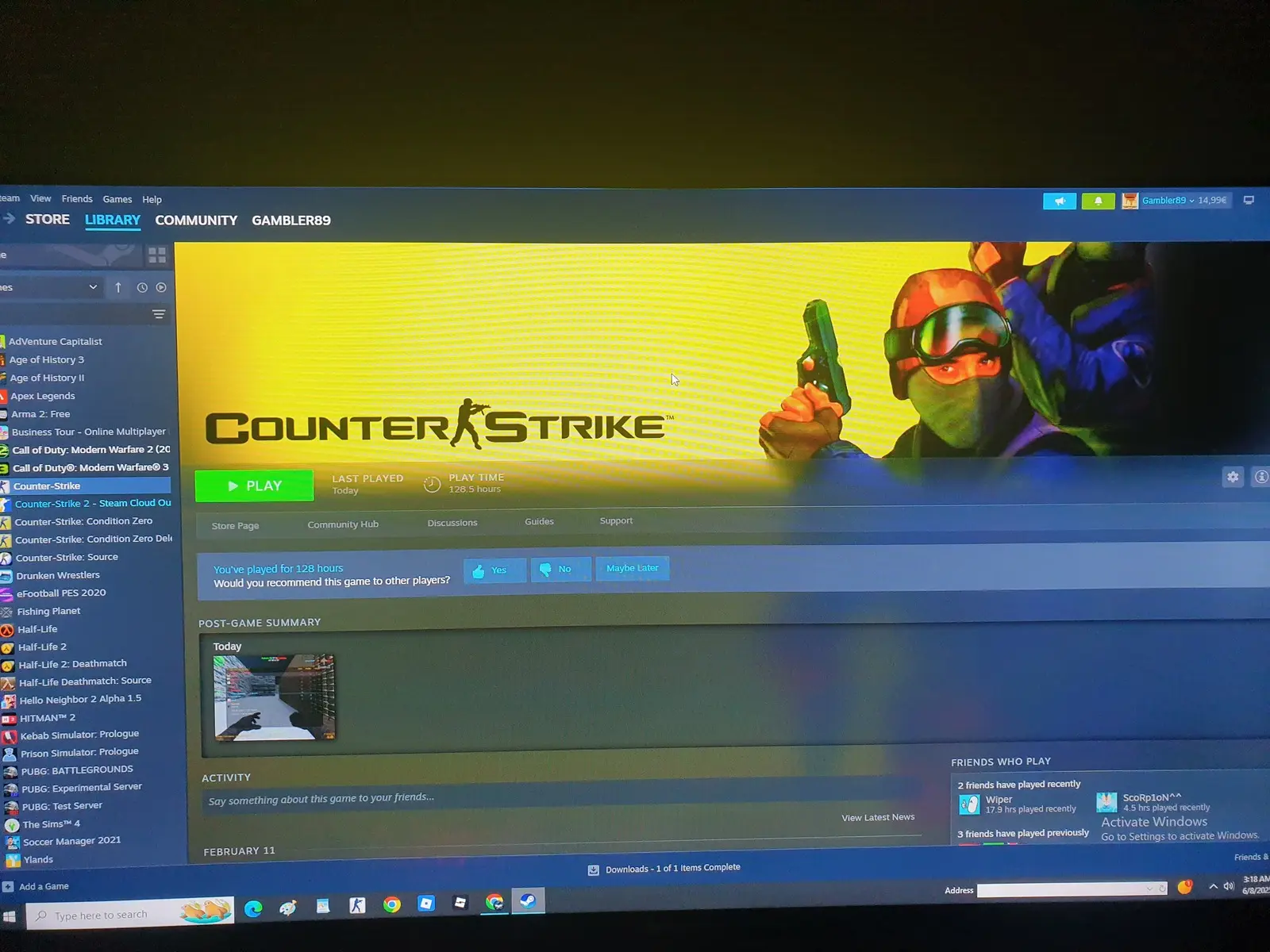Click the green PLAY button
Screen dimensions: 1270x952
[254, 486]
